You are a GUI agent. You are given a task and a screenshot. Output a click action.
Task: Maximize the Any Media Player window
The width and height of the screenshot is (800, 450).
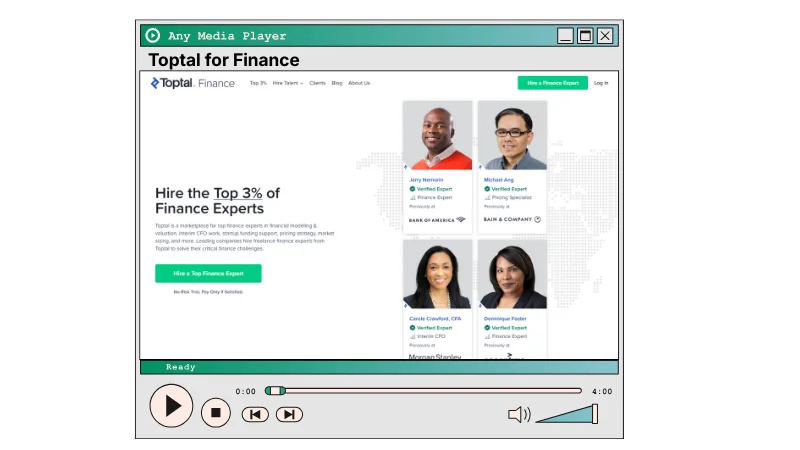click(x=585, y=36)
